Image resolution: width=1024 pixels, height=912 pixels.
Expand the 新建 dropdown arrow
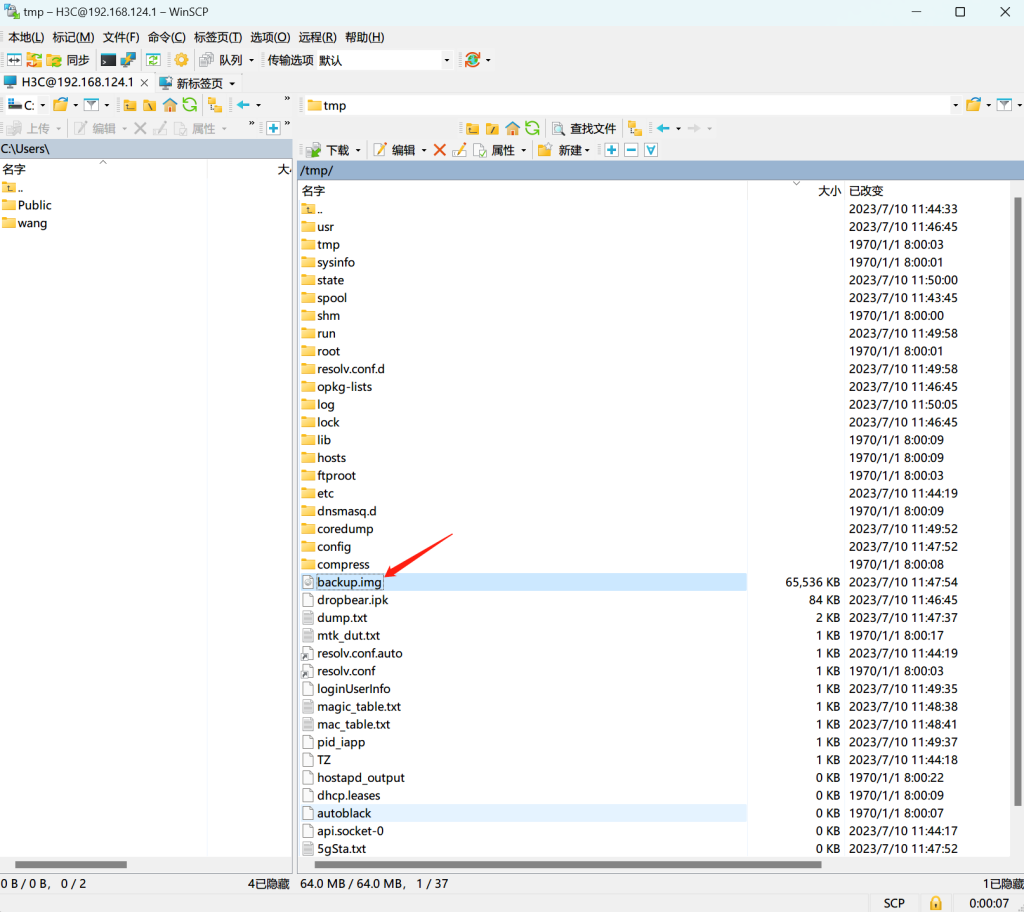587,151
